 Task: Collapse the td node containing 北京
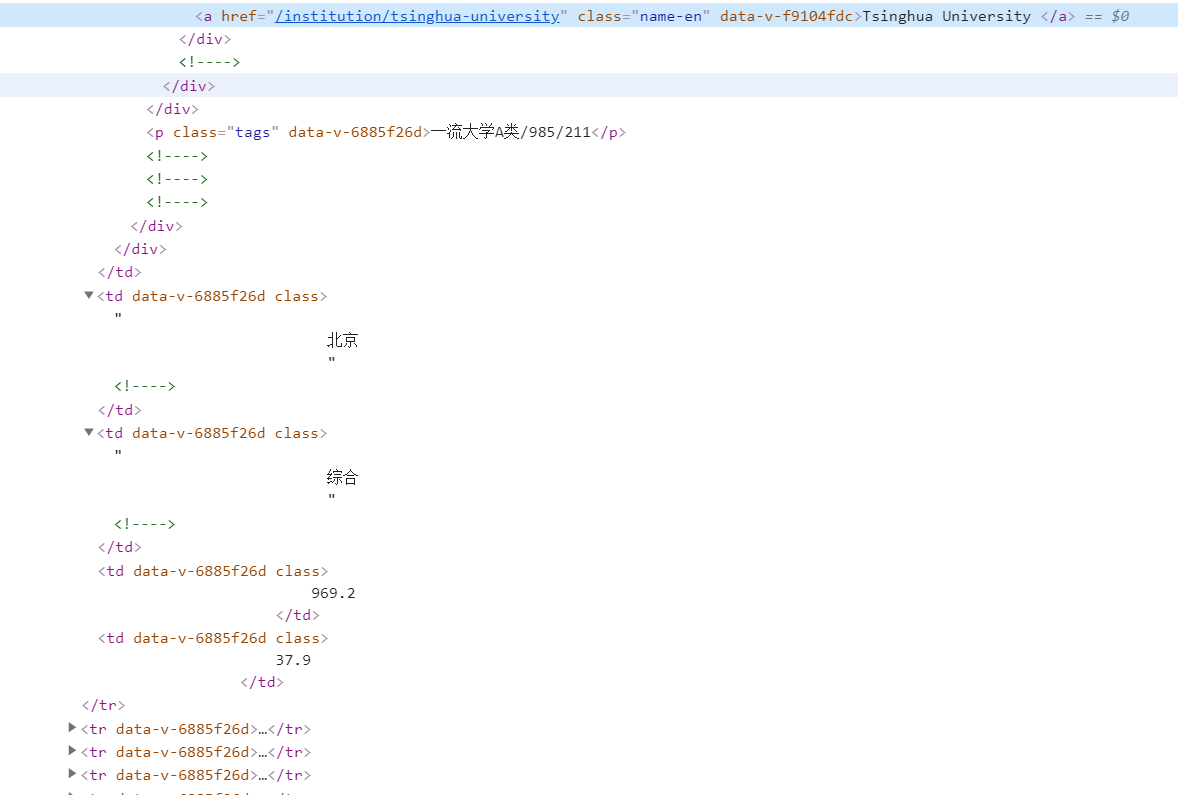click(89, 295)
